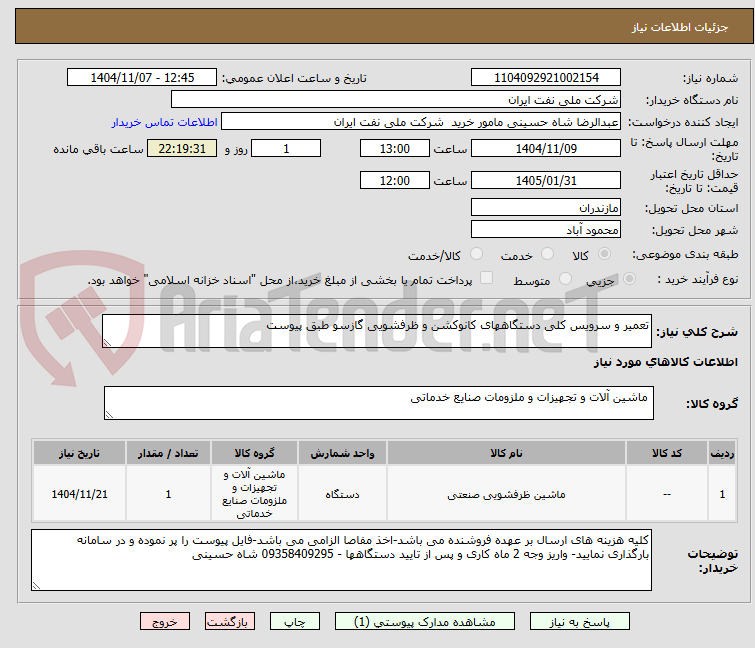Select the خدمت radio button

tap(547, 254)
